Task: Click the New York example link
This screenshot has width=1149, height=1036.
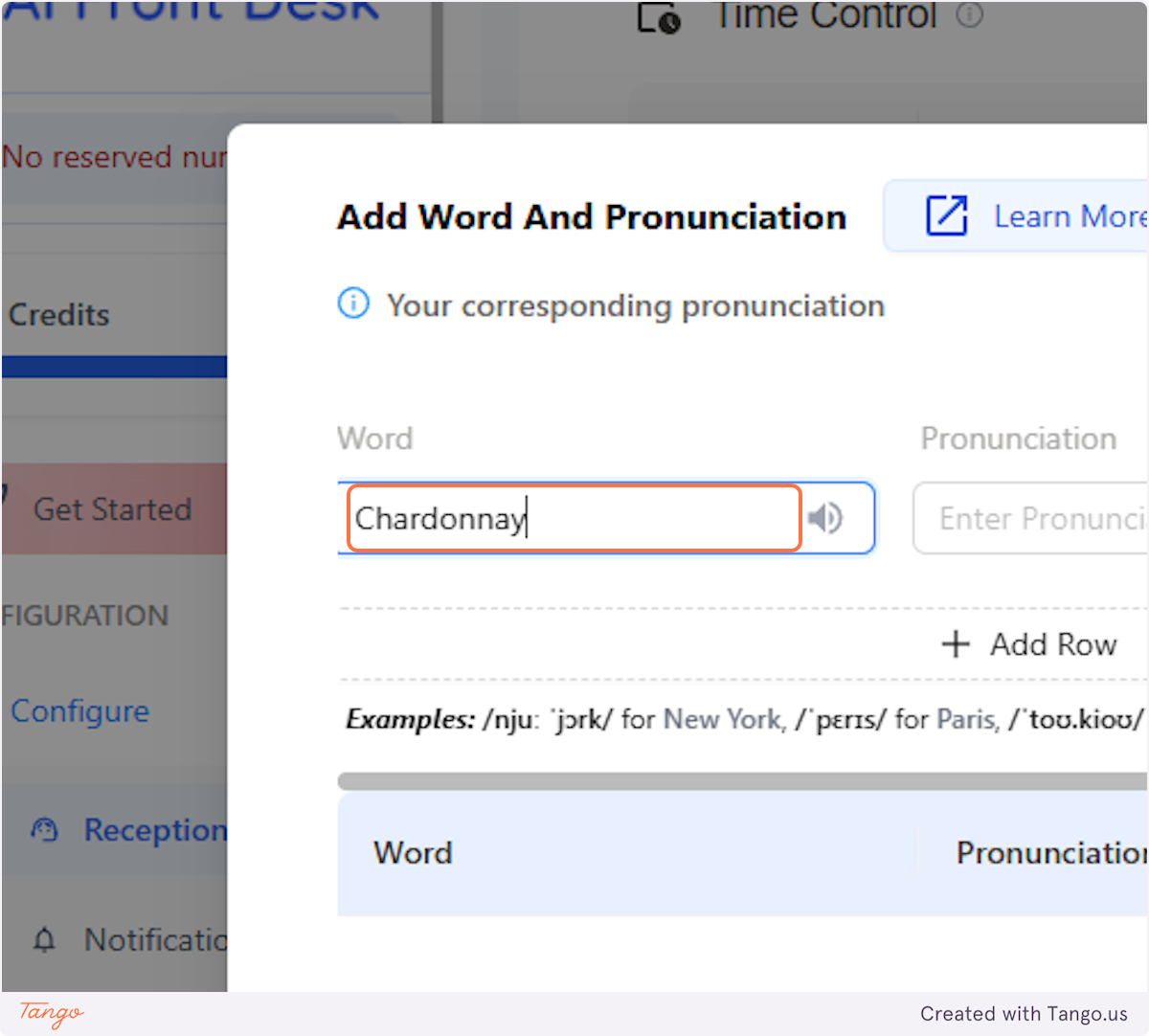Action: (721, 720)
